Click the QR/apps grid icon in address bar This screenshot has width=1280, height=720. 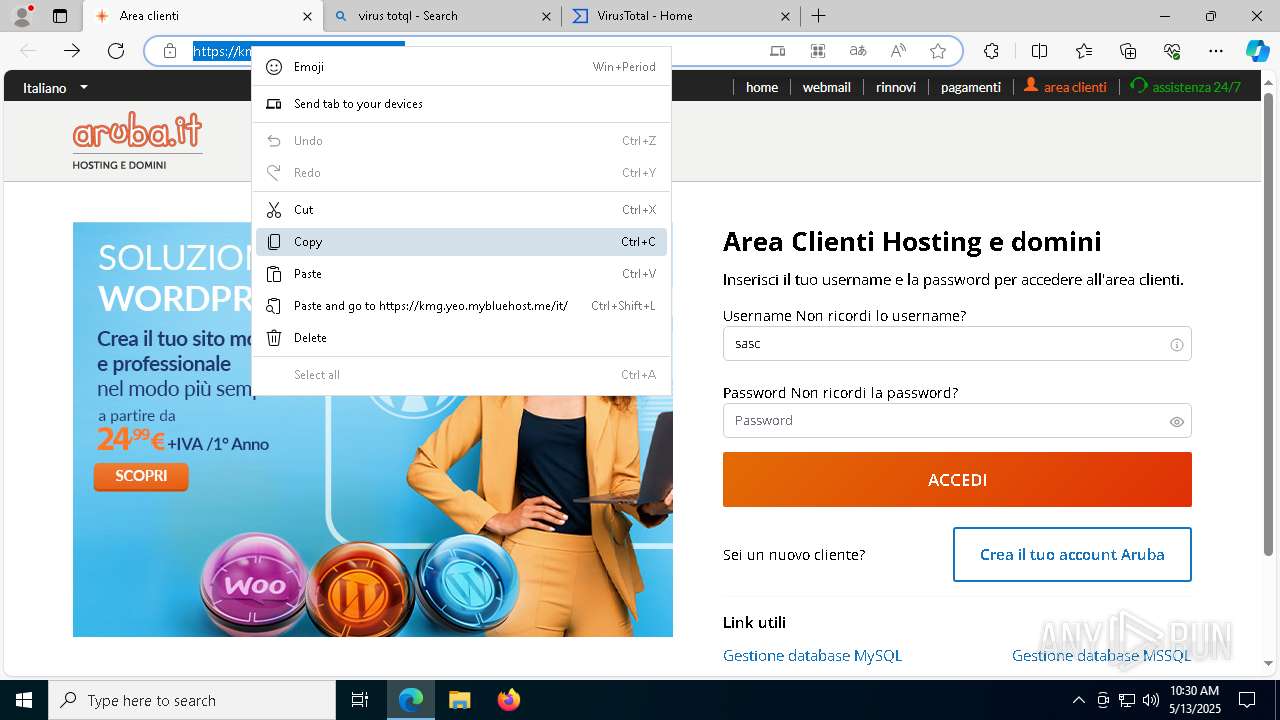pos(818,51)
